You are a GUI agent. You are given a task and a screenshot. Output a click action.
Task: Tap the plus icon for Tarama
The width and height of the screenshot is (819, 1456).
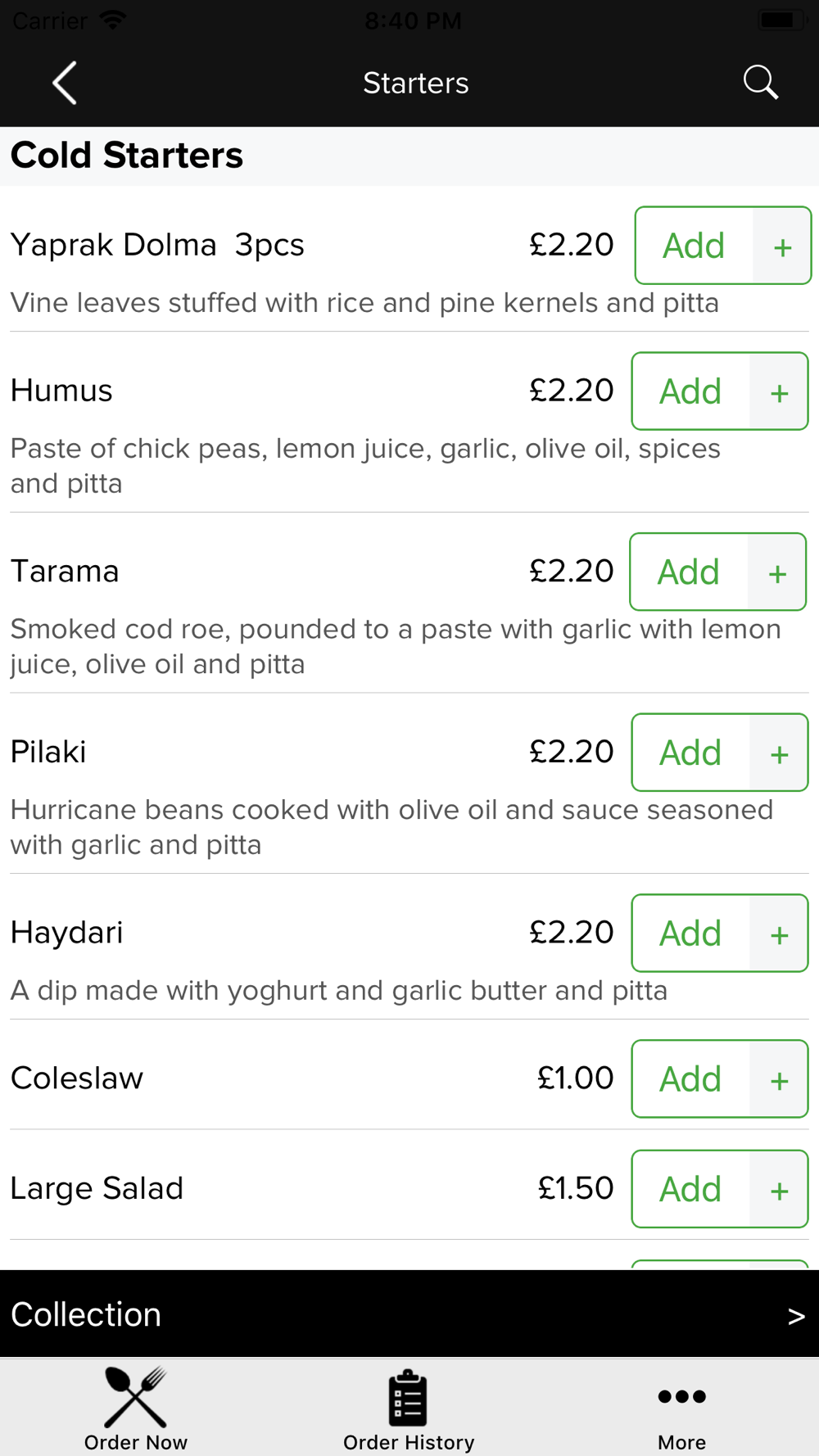(777, 572)
